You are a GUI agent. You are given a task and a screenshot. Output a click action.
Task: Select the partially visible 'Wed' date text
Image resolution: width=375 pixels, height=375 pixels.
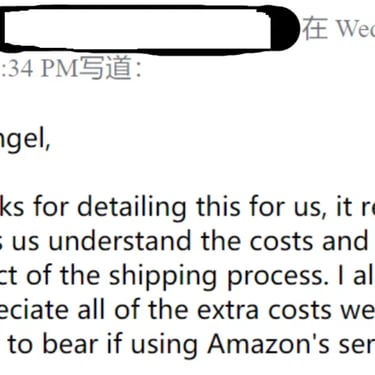[355, 28]
